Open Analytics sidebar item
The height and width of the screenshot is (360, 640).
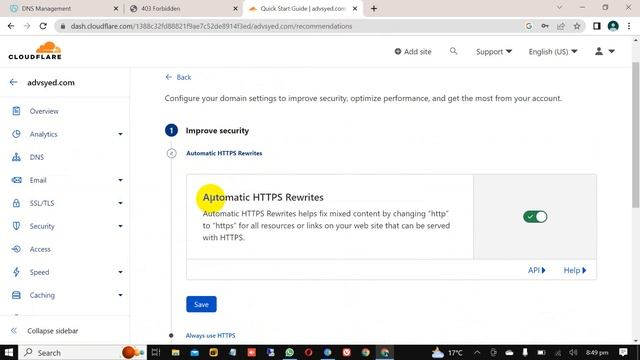point(43,134)
